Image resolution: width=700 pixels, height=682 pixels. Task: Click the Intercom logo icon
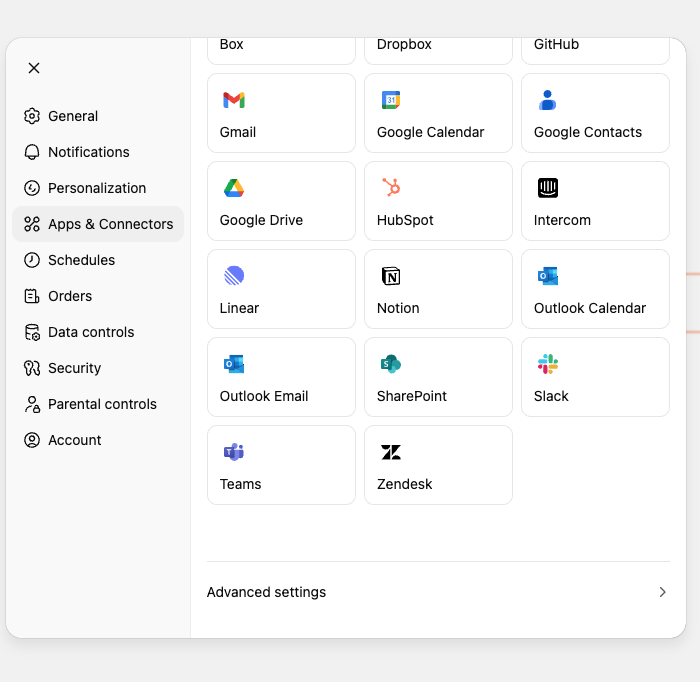pyautogui.click(x=548, y=188)
